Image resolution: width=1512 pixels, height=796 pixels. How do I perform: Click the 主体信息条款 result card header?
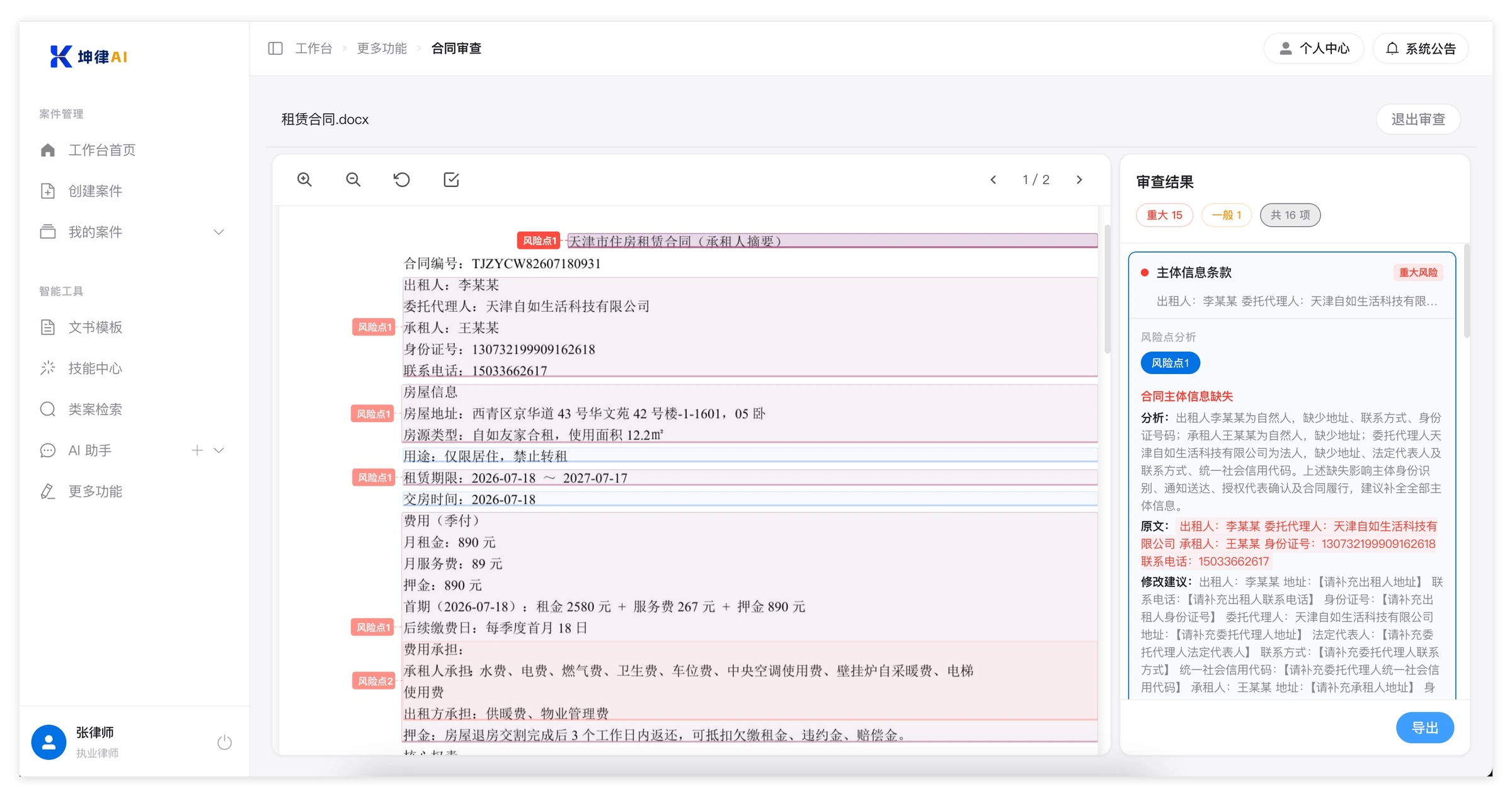[x=1291, y=286]
